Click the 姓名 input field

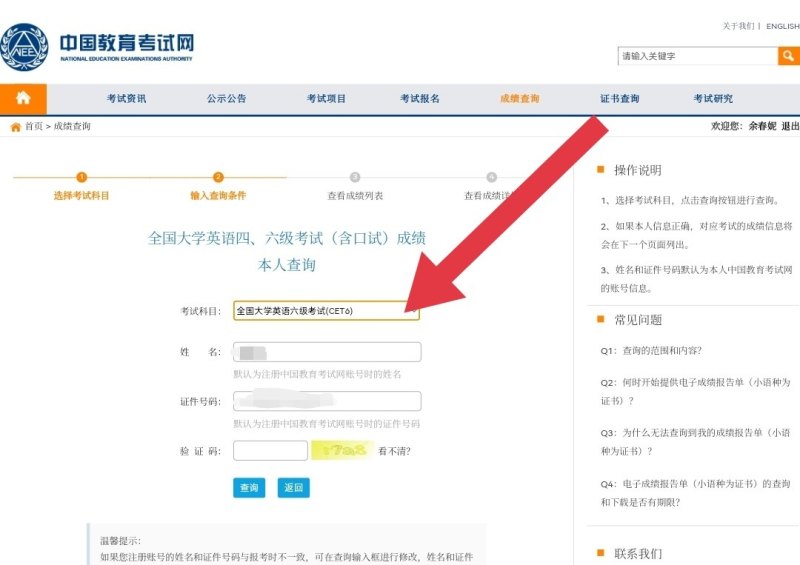click(x=327, y=352)
